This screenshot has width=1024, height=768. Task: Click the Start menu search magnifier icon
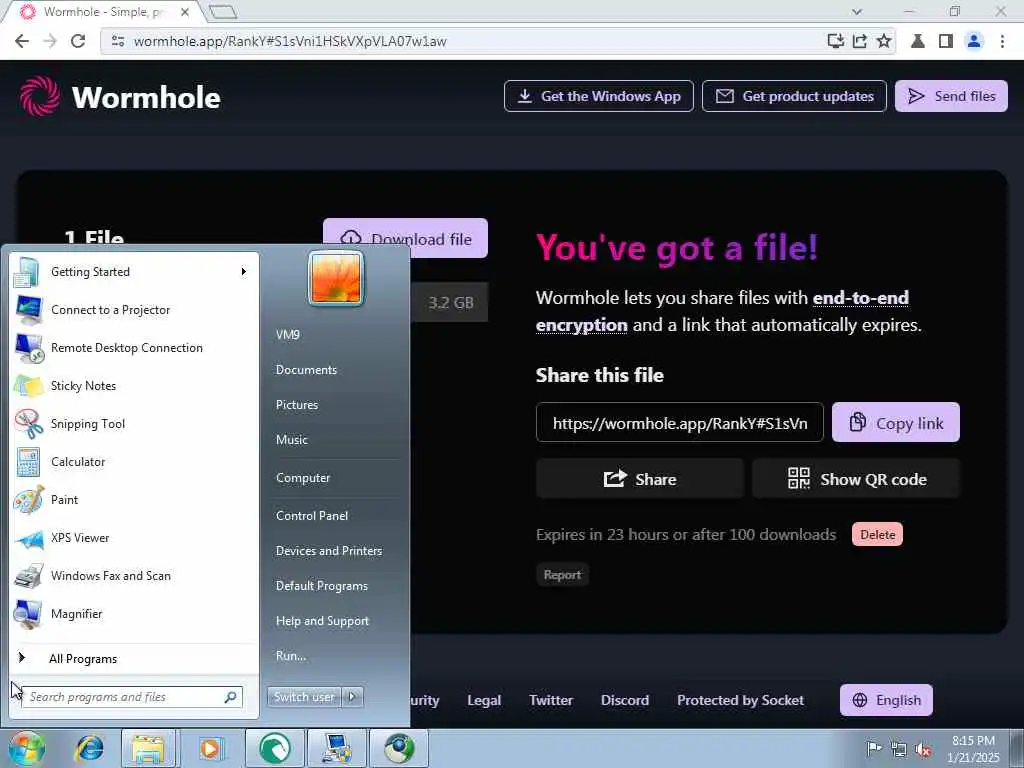(x=230, y=697)
